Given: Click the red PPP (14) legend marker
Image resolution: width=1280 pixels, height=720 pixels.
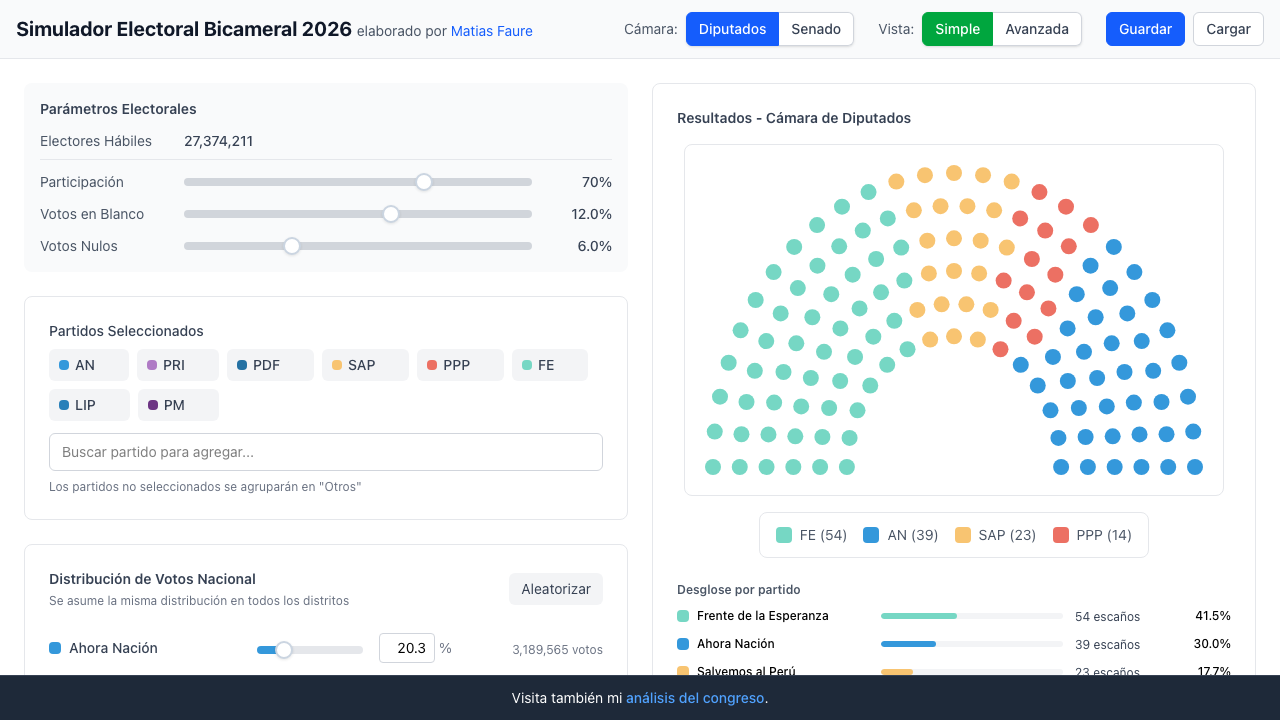Looking at the screenshot, I should (x=1063, y=535).
